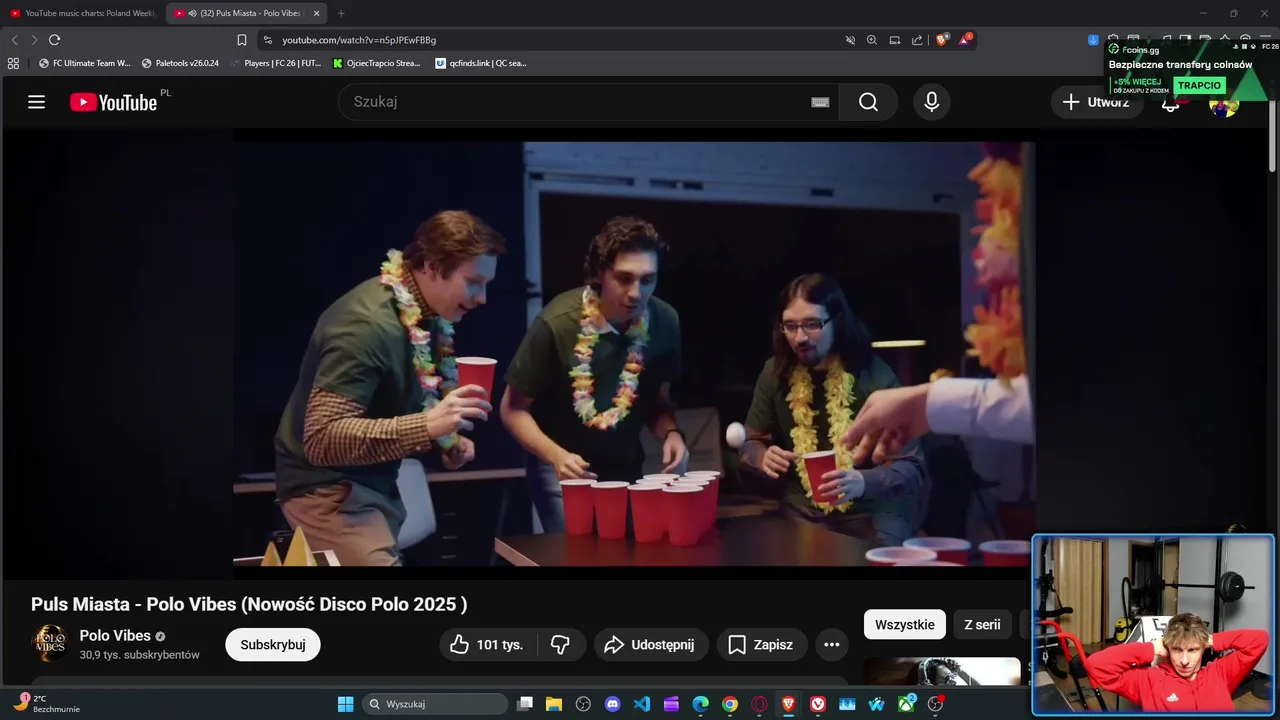Open Microsoft Edge from taskbar
Image resolution: width=1280 pixels, height=720 pixels.
point(701,704)
